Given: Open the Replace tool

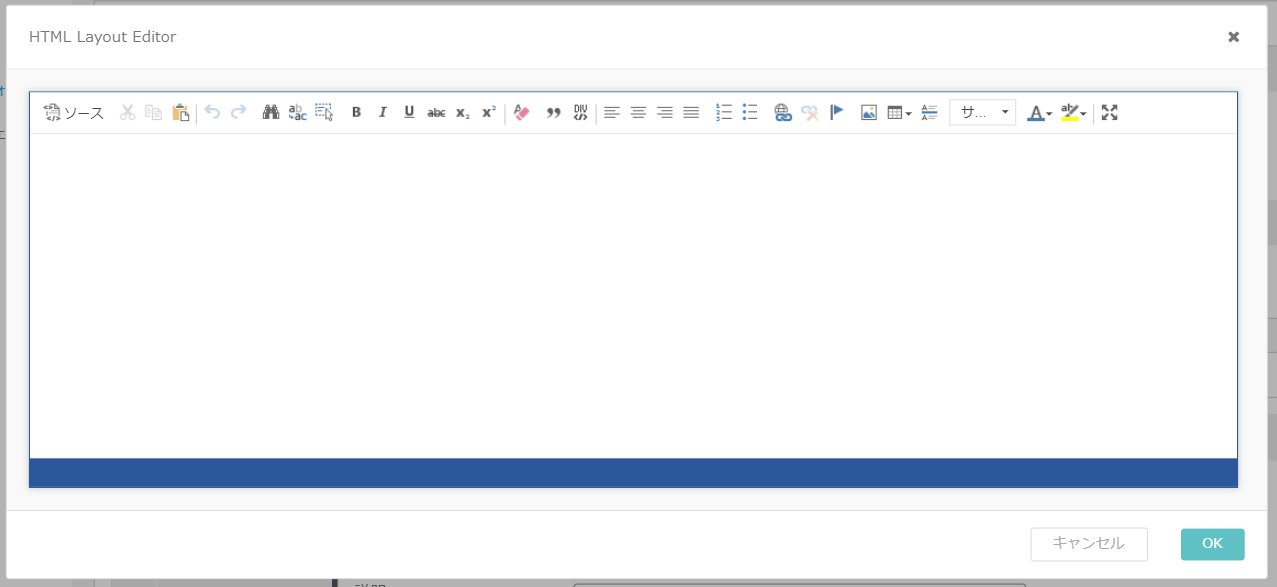Looking at the screenshot, I should (x=297, y=113).
